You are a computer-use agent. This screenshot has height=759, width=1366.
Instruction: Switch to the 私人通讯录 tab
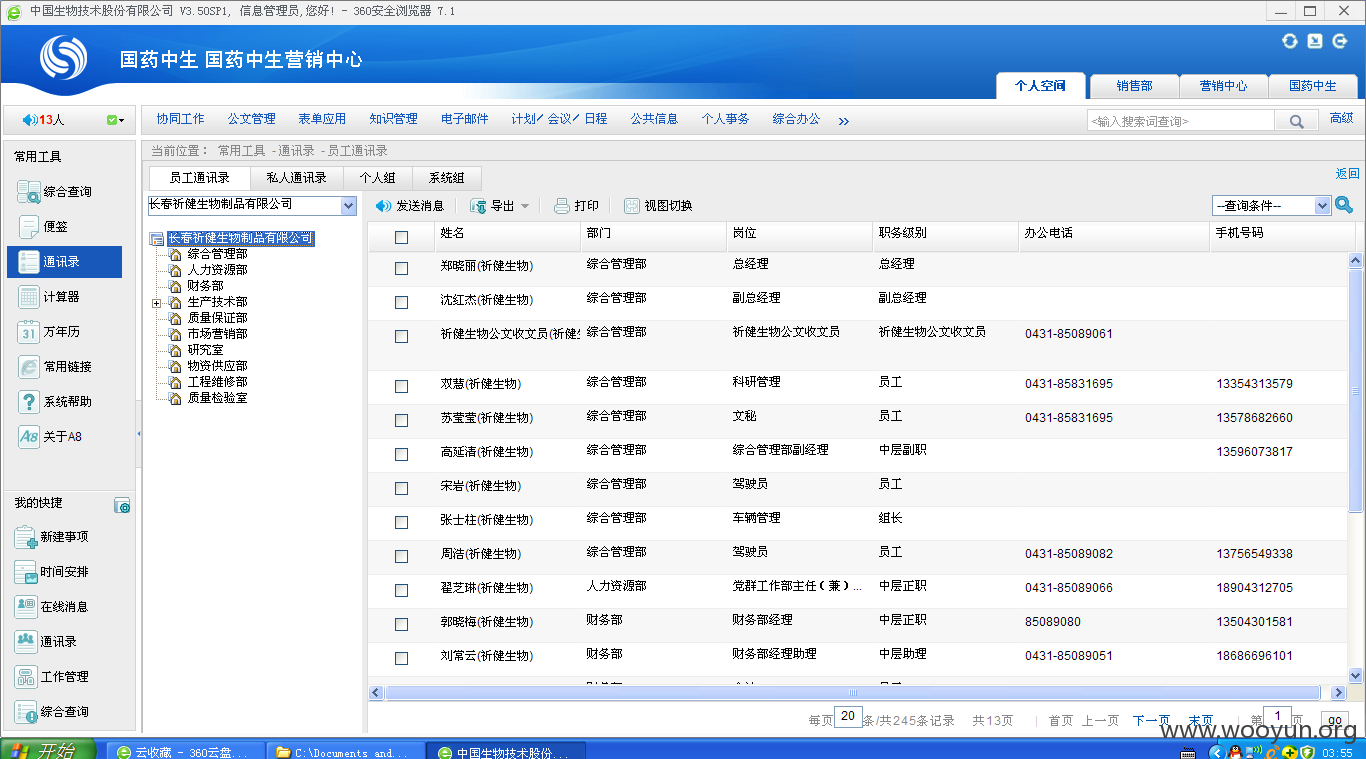[296, 178]
